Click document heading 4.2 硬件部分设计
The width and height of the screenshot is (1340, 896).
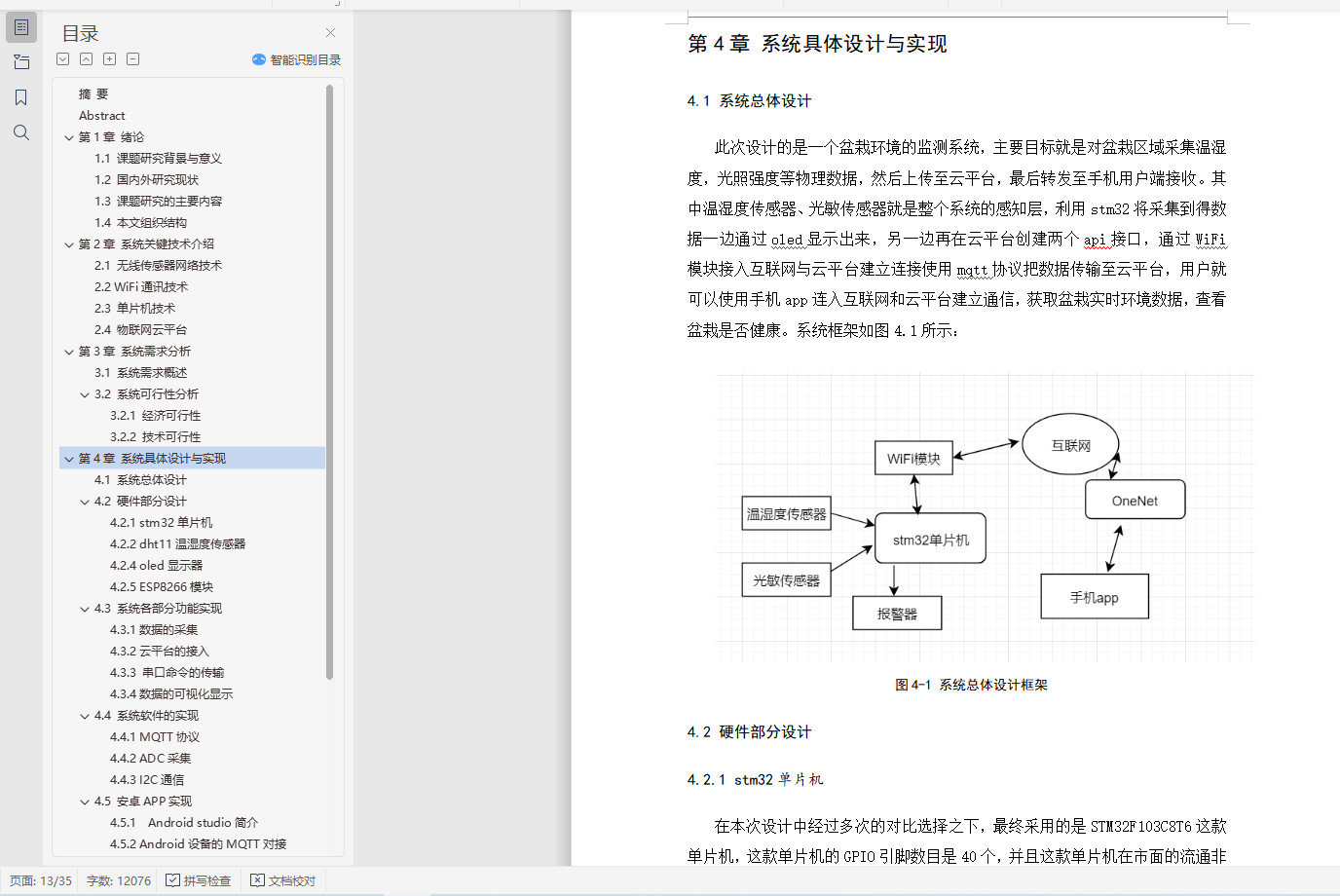(749, 732)
